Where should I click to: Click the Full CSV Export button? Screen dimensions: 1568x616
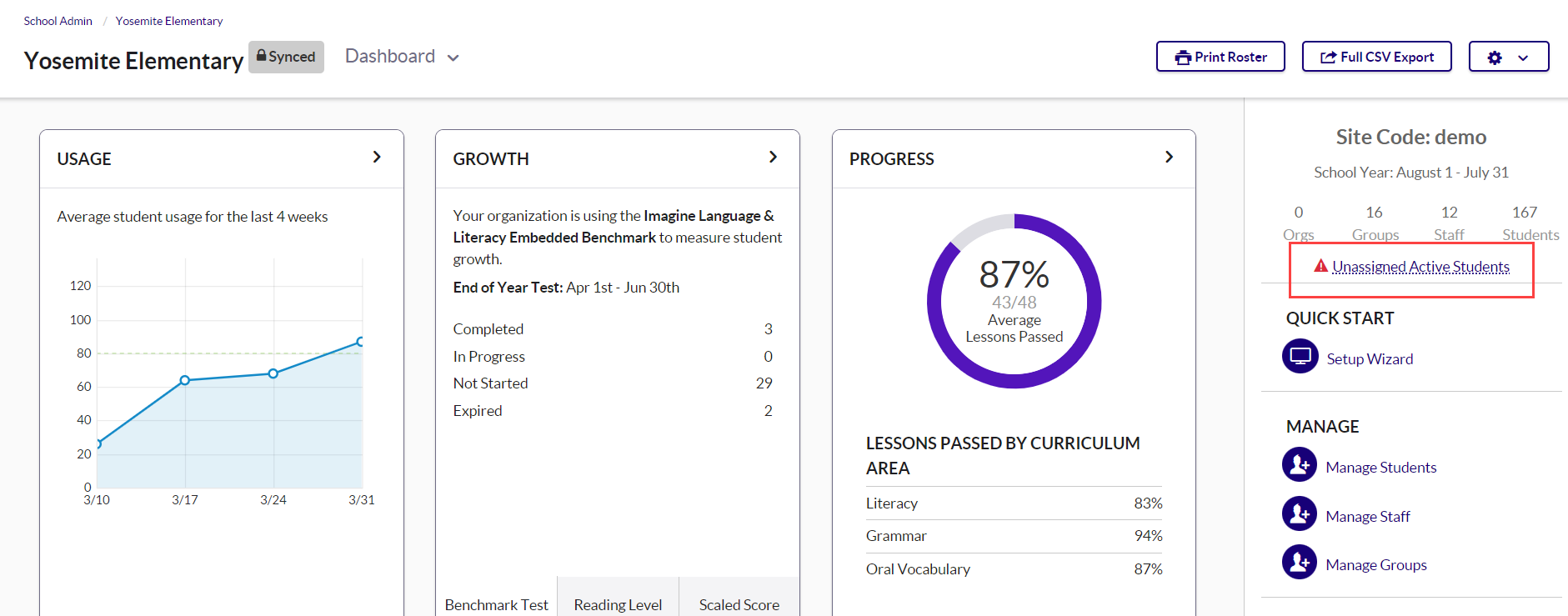[x=1376, y=57]
